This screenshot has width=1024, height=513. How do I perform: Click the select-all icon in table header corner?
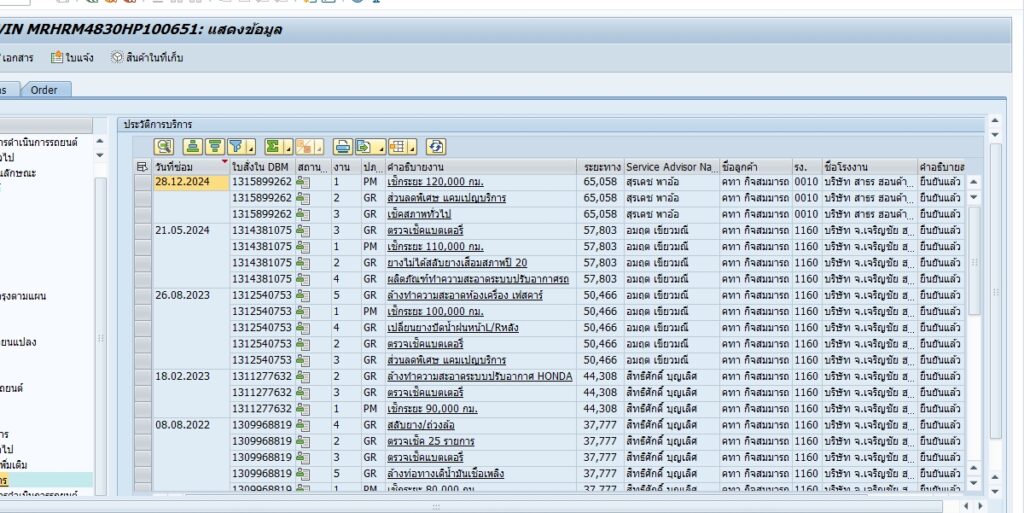[142, 167]
